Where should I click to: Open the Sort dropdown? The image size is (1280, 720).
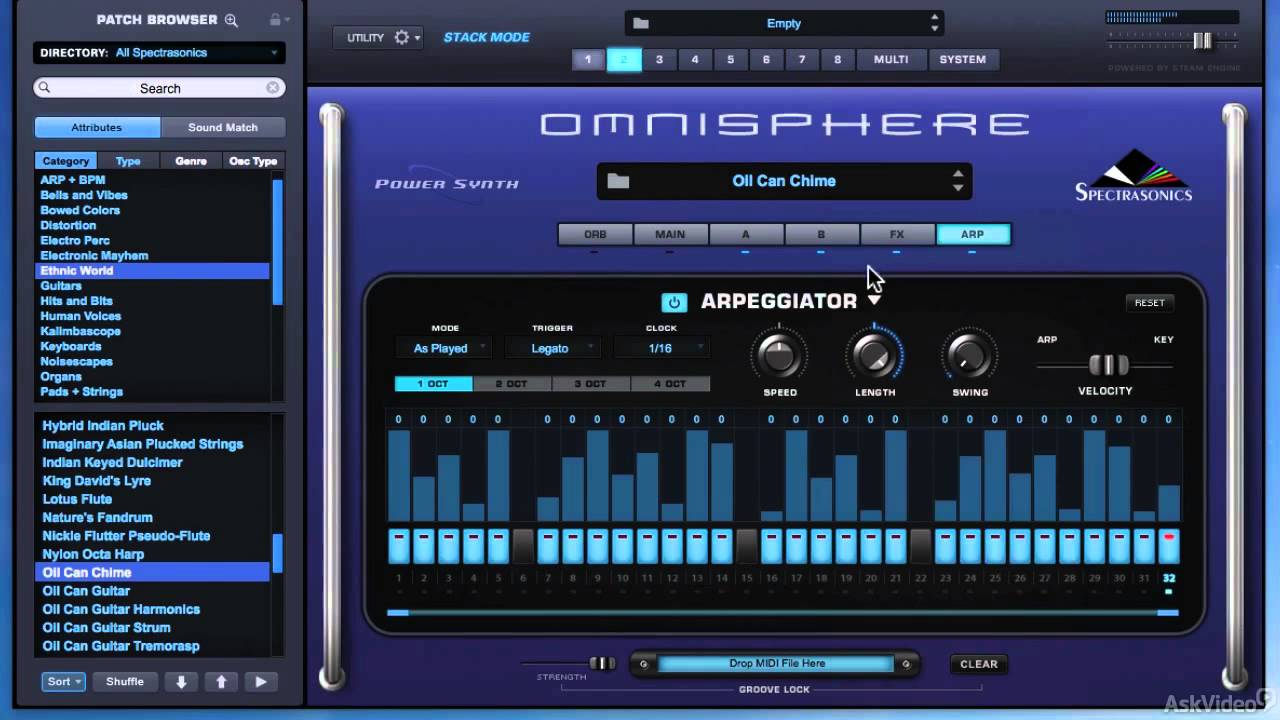(x=63, y=682)
